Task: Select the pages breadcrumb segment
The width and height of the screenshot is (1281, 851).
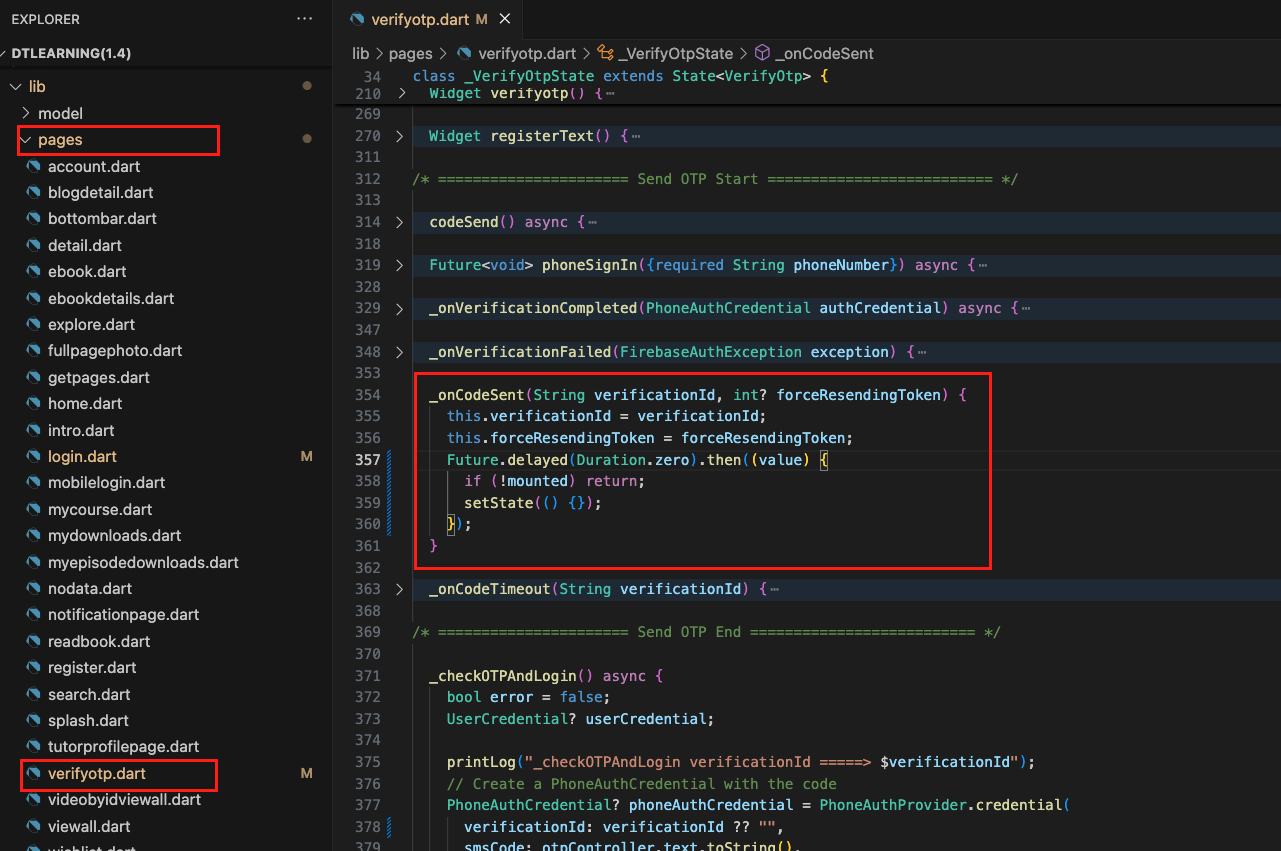Action: click(410, 54)
